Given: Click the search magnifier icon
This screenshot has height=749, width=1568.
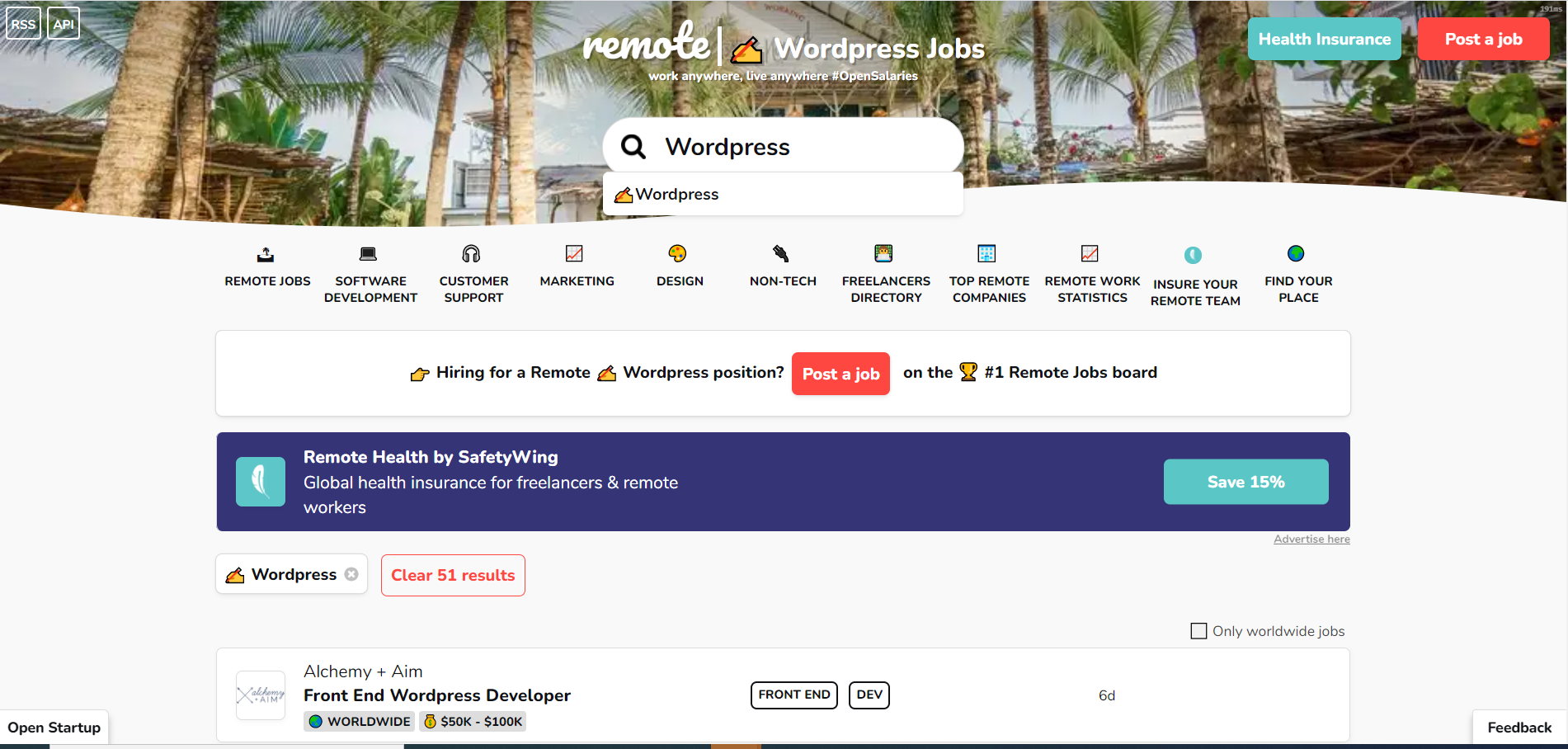Looking at the screenshot, I should [x=633, y=147].
